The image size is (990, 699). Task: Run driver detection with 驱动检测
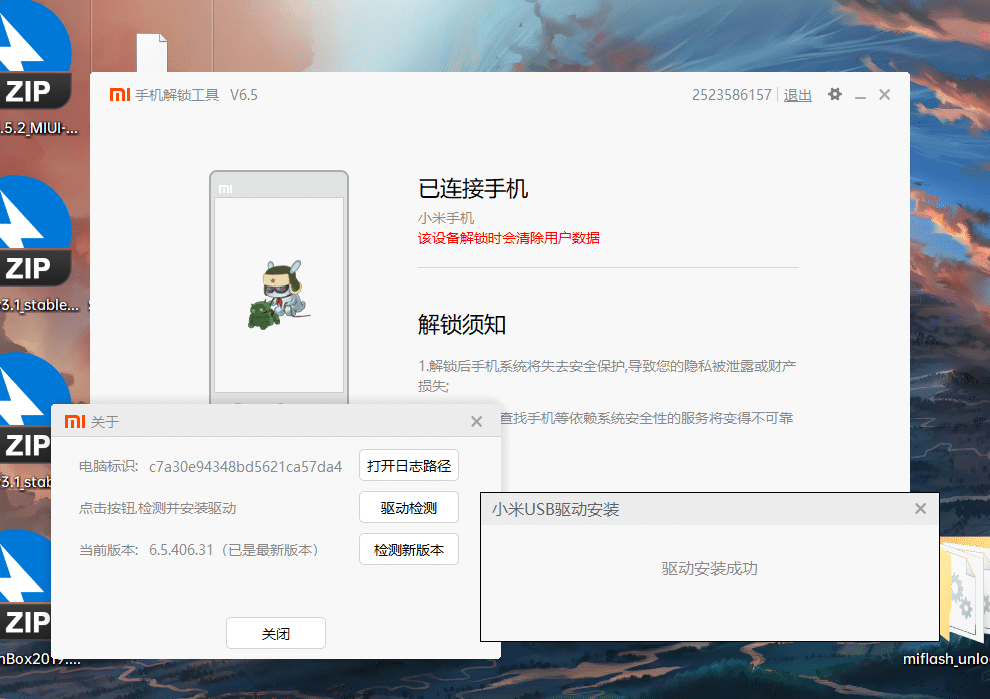pyautogui.click(x=408, y=507)
